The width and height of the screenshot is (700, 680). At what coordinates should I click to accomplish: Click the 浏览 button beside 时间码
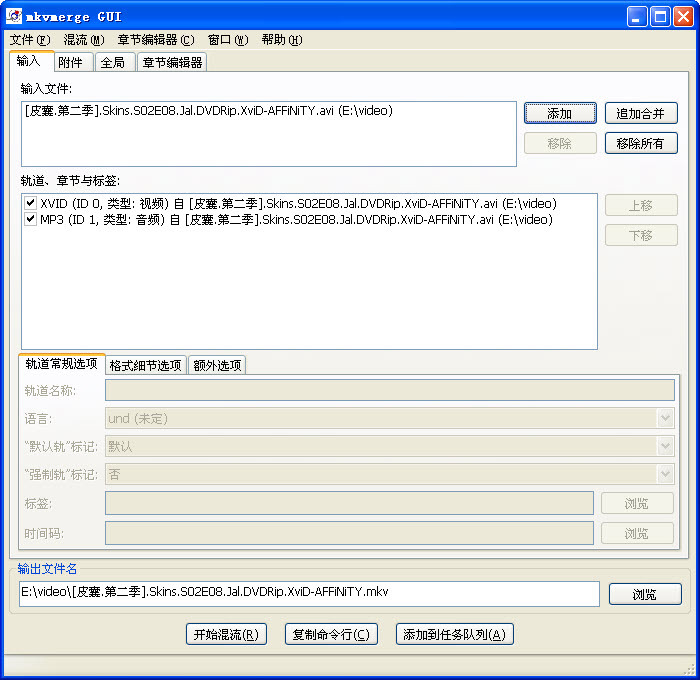(637, 533)
